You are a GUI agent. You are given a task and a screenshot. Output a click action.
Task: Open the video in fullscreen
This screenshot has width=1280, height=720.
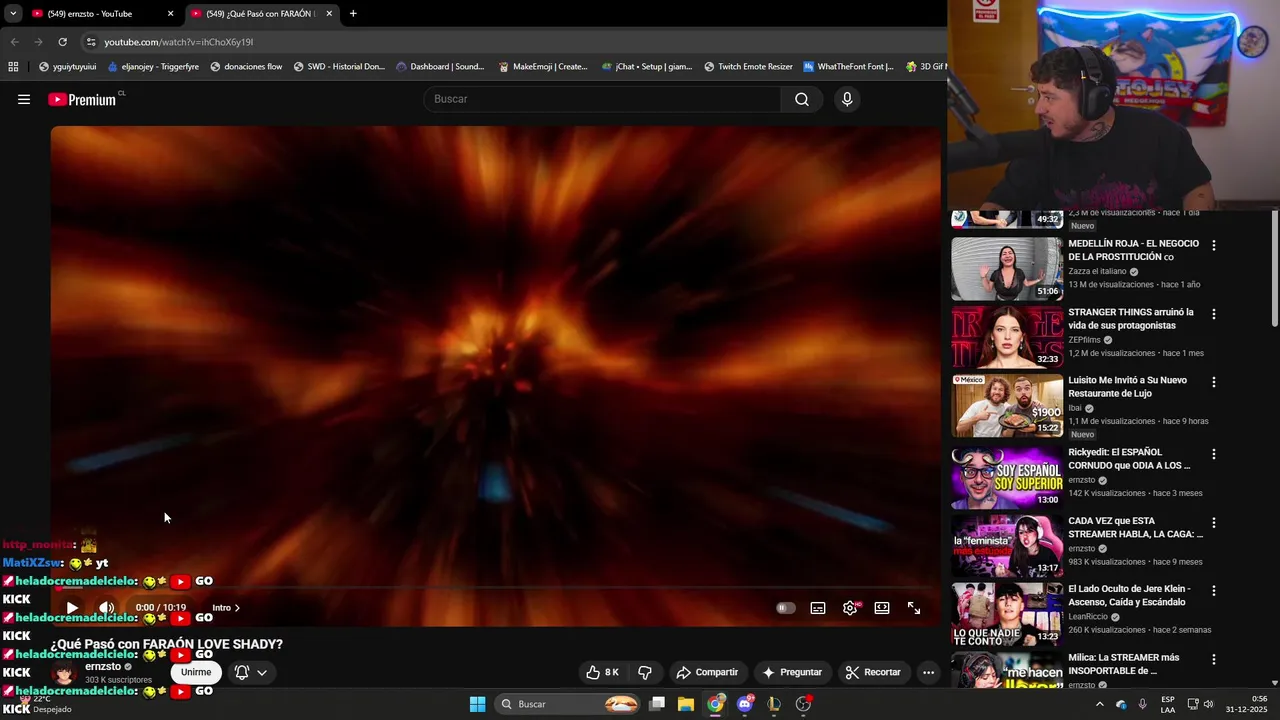click(914, 608)
